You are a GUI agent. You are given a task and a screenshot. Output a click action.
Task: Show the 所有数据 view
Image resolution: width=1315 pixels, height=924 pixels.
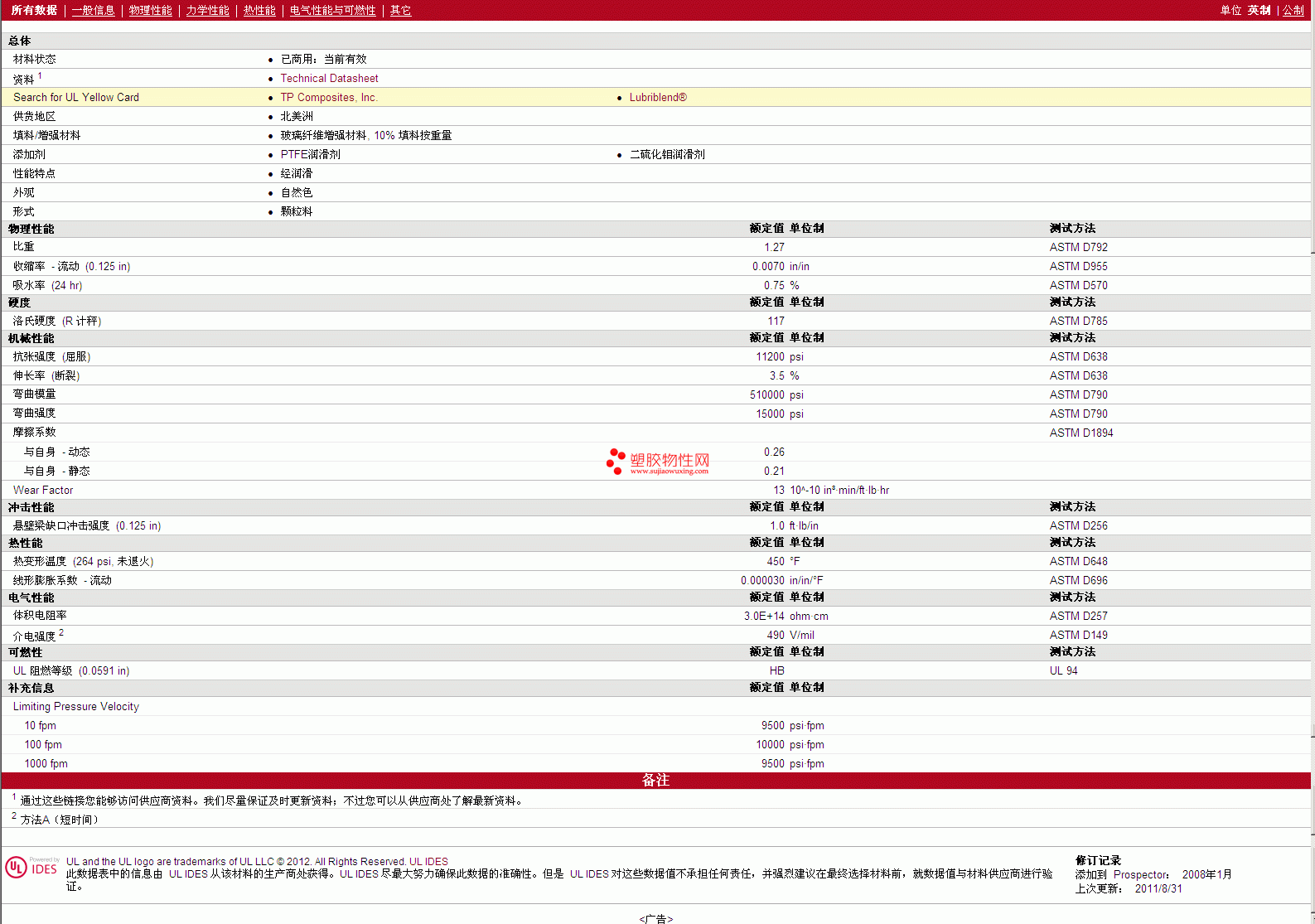pyautogui.click(x=34, y=11)
